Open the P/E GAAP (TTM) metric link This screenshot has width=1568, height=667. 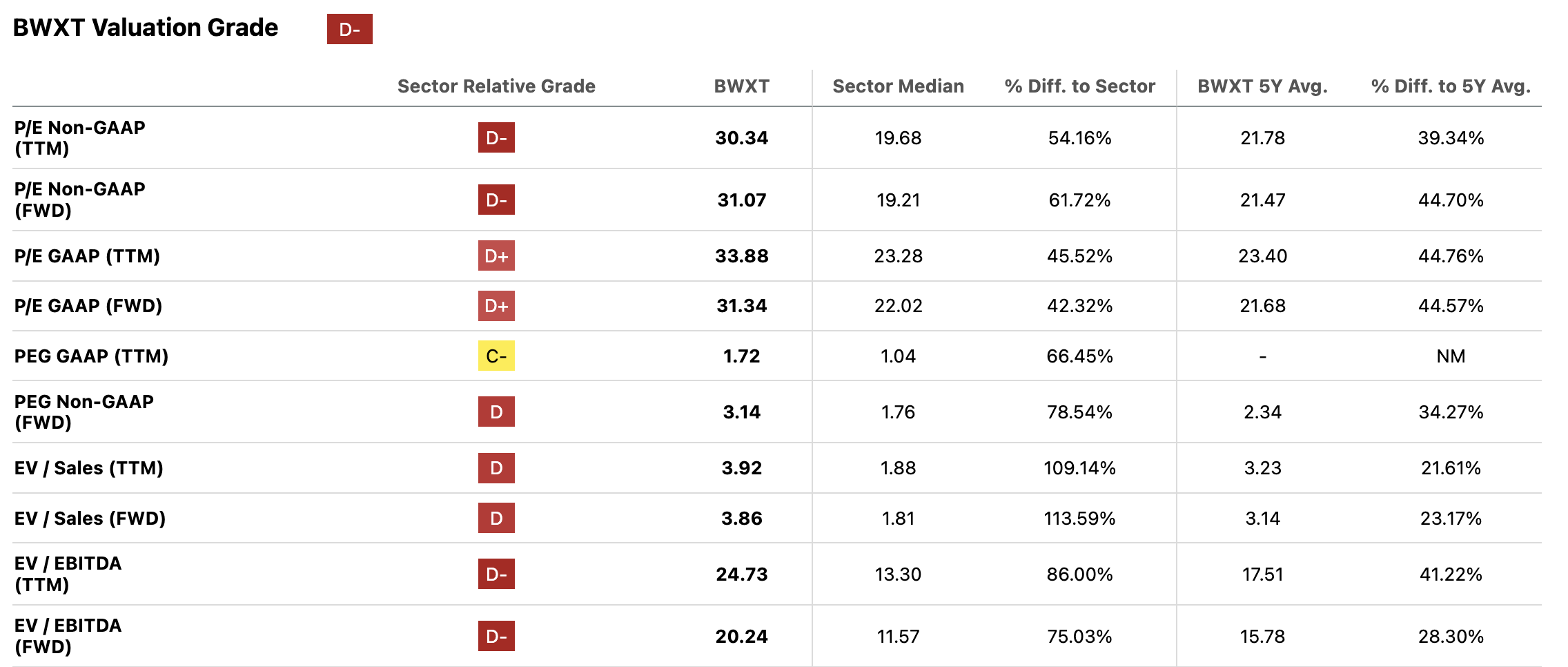[x=87, y=256]
